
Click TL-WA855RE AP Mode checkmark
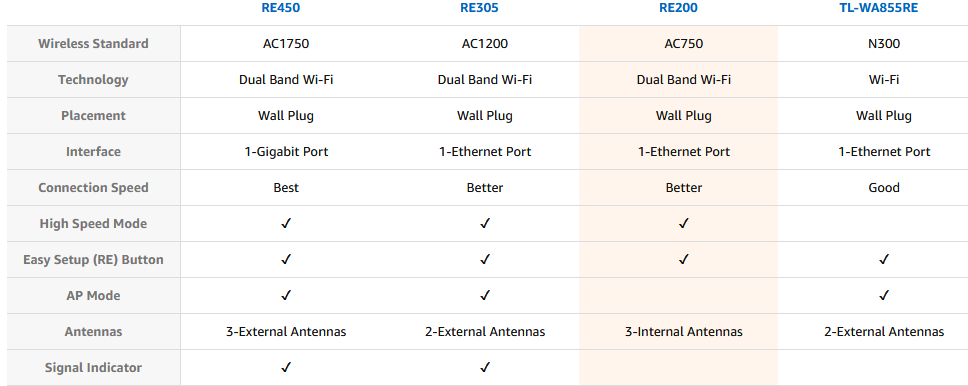coord(883,295)
